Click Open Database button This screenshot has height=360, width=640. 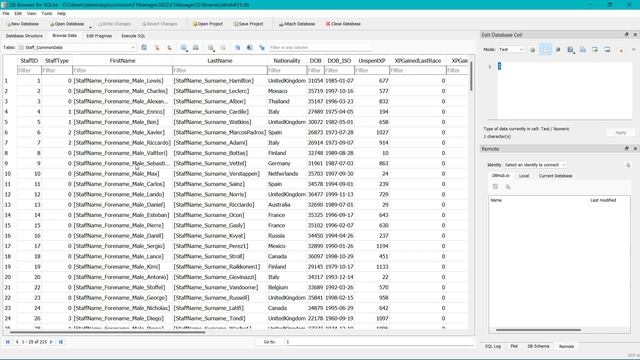point(67,24)
